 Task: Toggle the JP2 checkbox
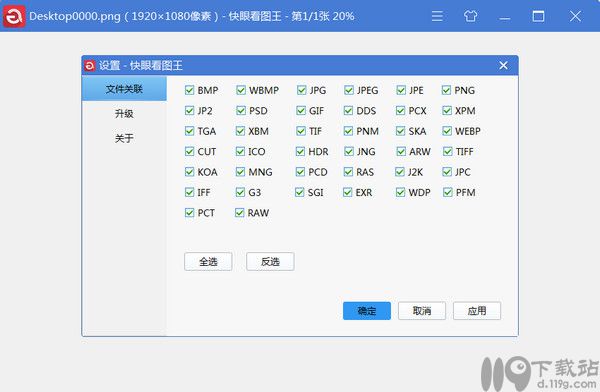pos(189,111)
